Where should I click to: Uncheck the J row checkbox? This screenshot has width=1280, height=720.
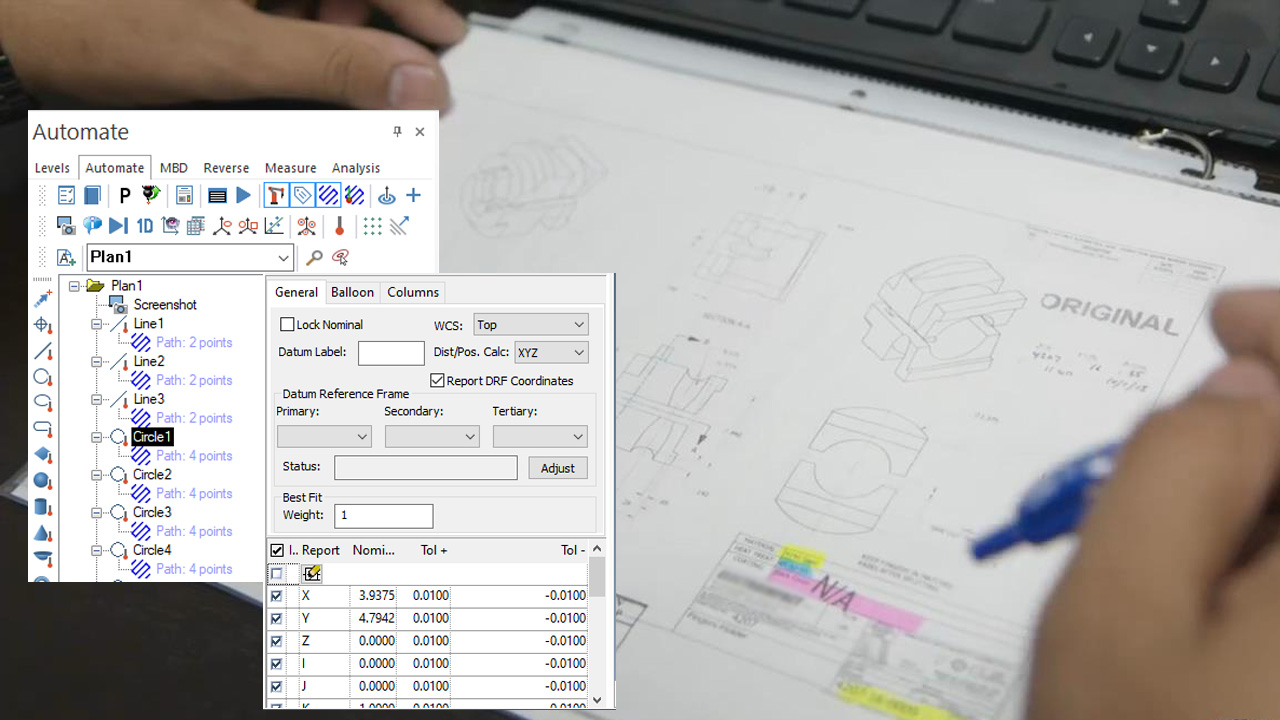pos(277,687)
